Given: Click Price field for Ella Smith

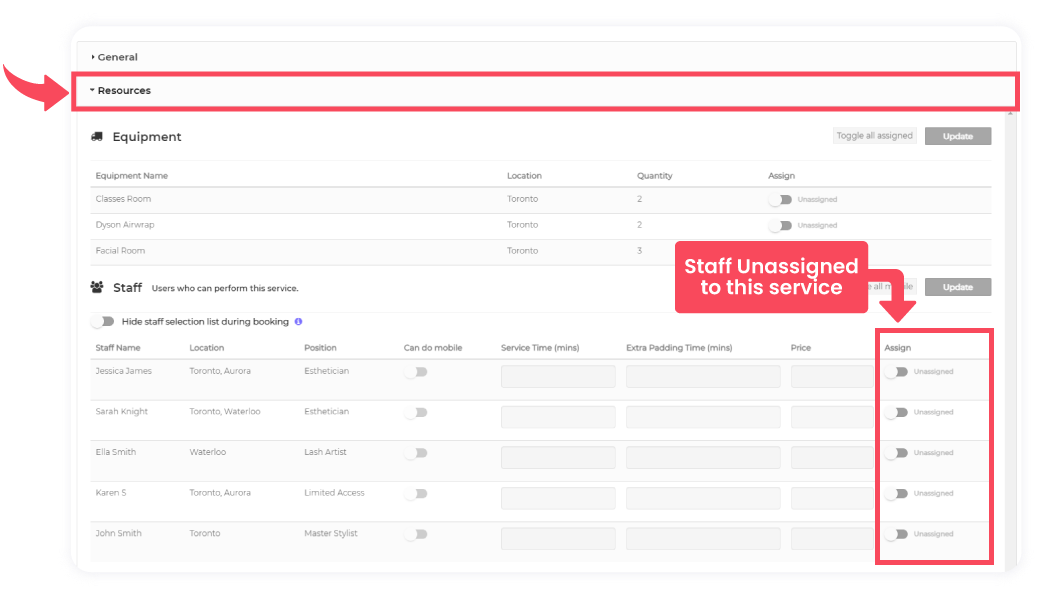Looking at the screenshot, I should (x=832, y=457).
